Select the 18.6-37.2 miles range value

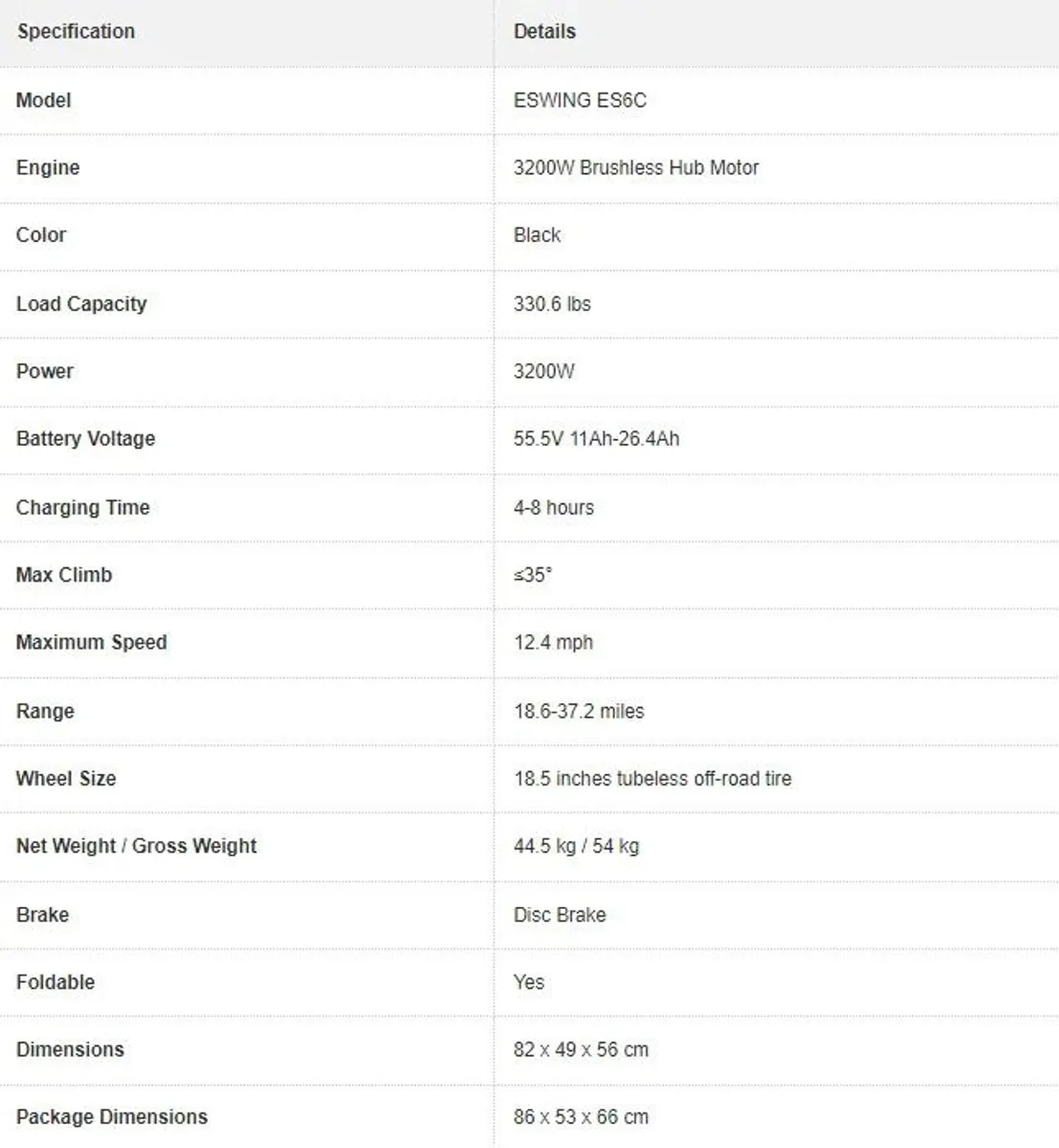pos(579,712)
